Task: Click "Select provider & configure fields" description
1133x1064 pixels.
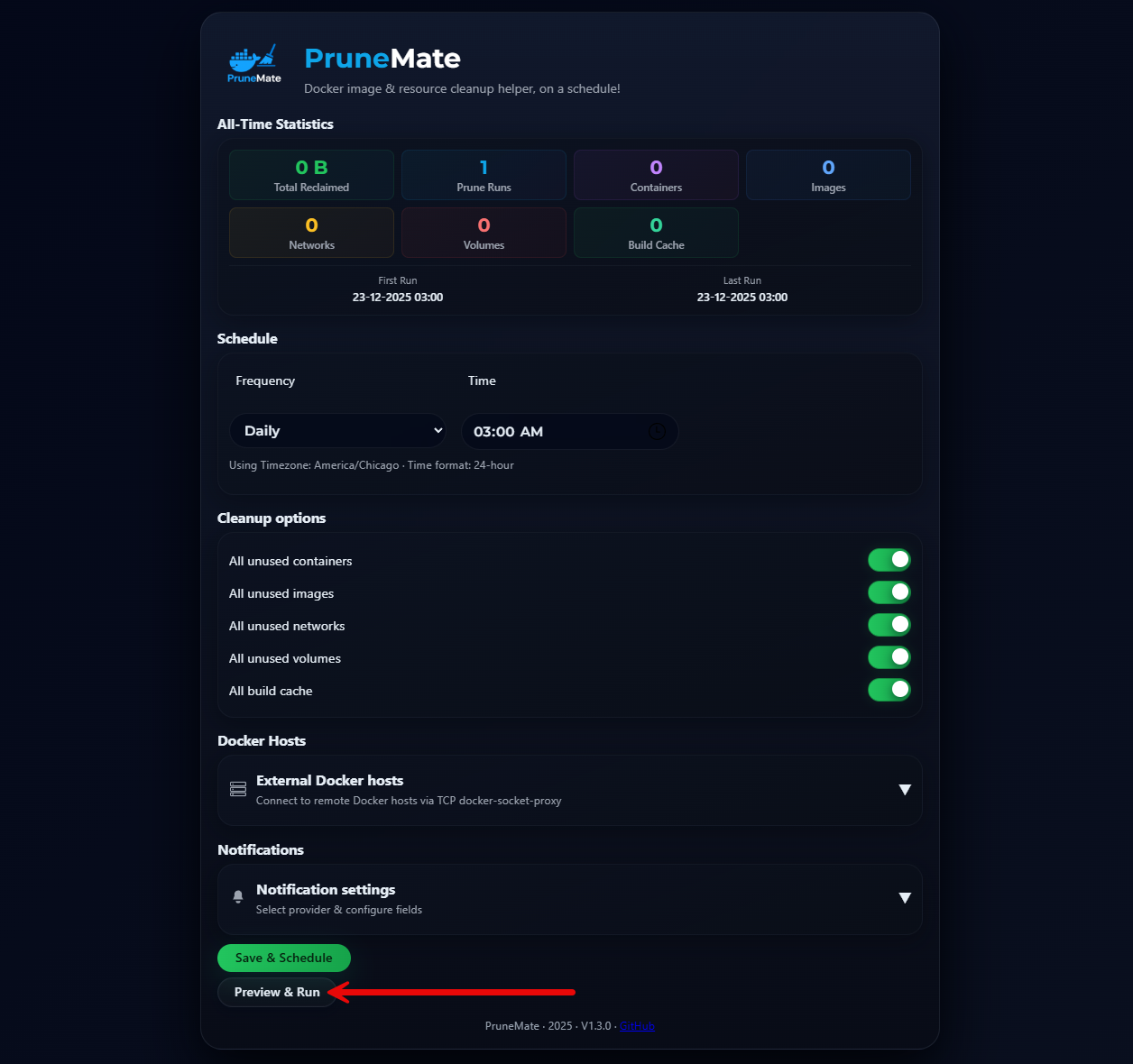Action: pos(339,910)
